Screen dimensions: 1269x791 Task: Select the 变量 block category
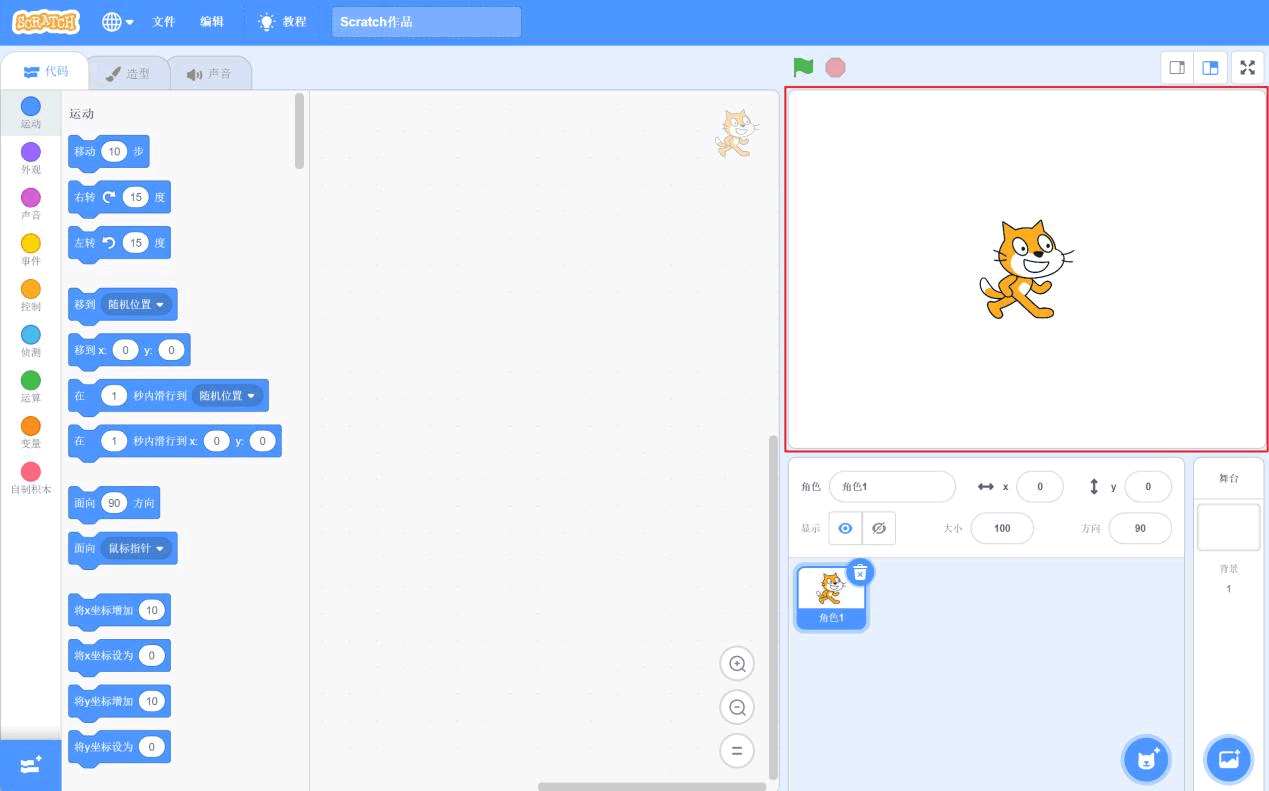[31, 433]
